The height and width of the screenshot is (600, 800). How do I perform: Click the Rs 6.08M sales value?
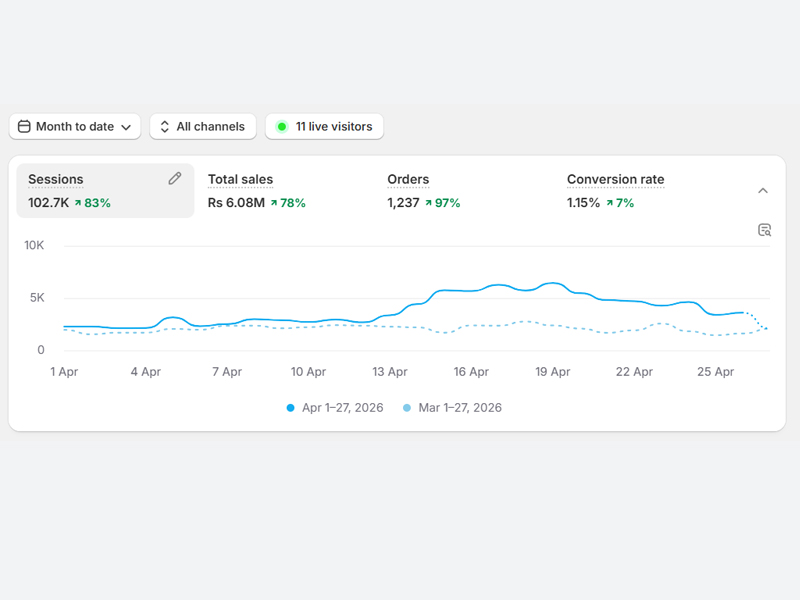pos(236,203)
